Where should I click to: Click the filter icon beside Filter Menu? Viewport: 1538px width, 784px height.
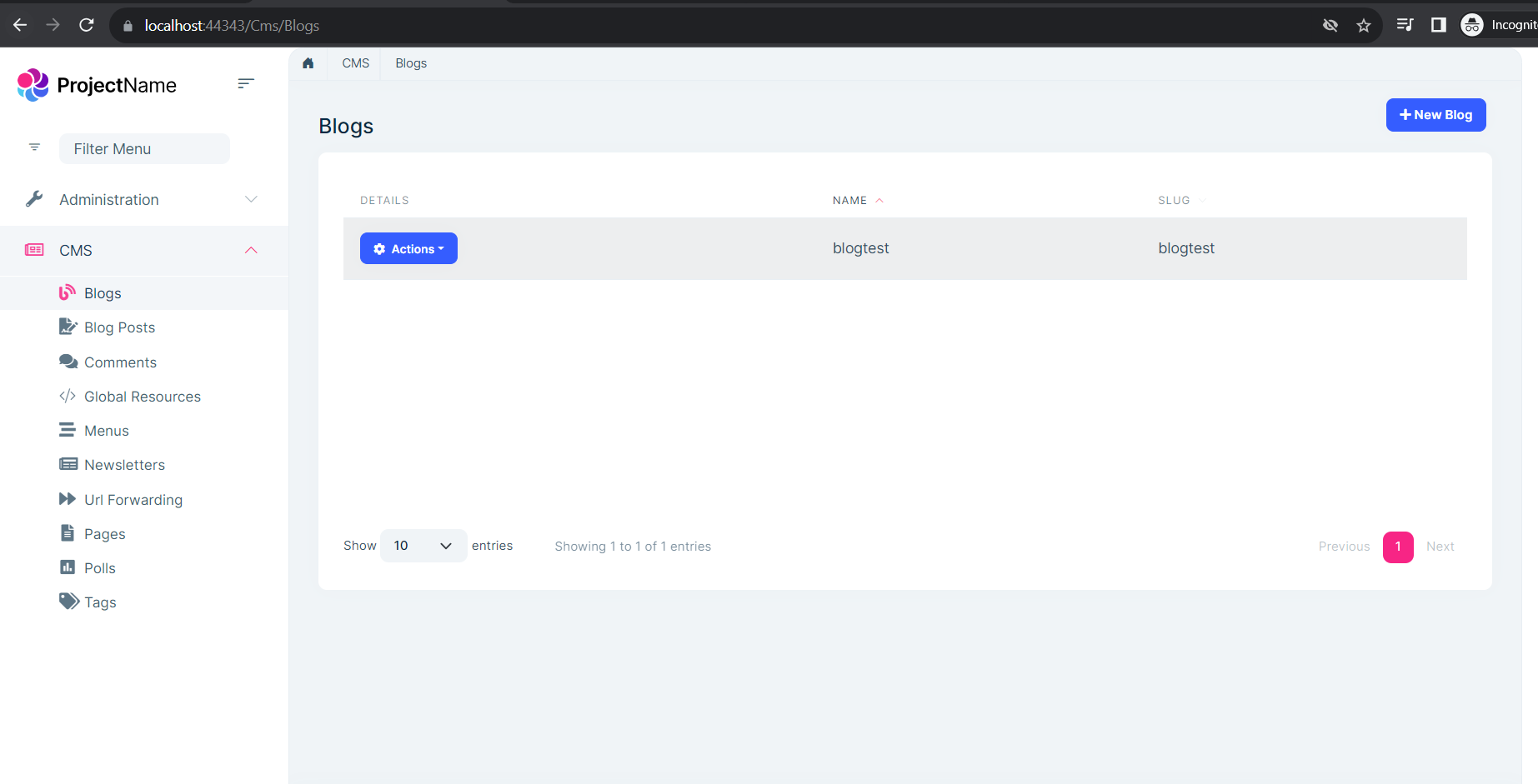point(34,147)
